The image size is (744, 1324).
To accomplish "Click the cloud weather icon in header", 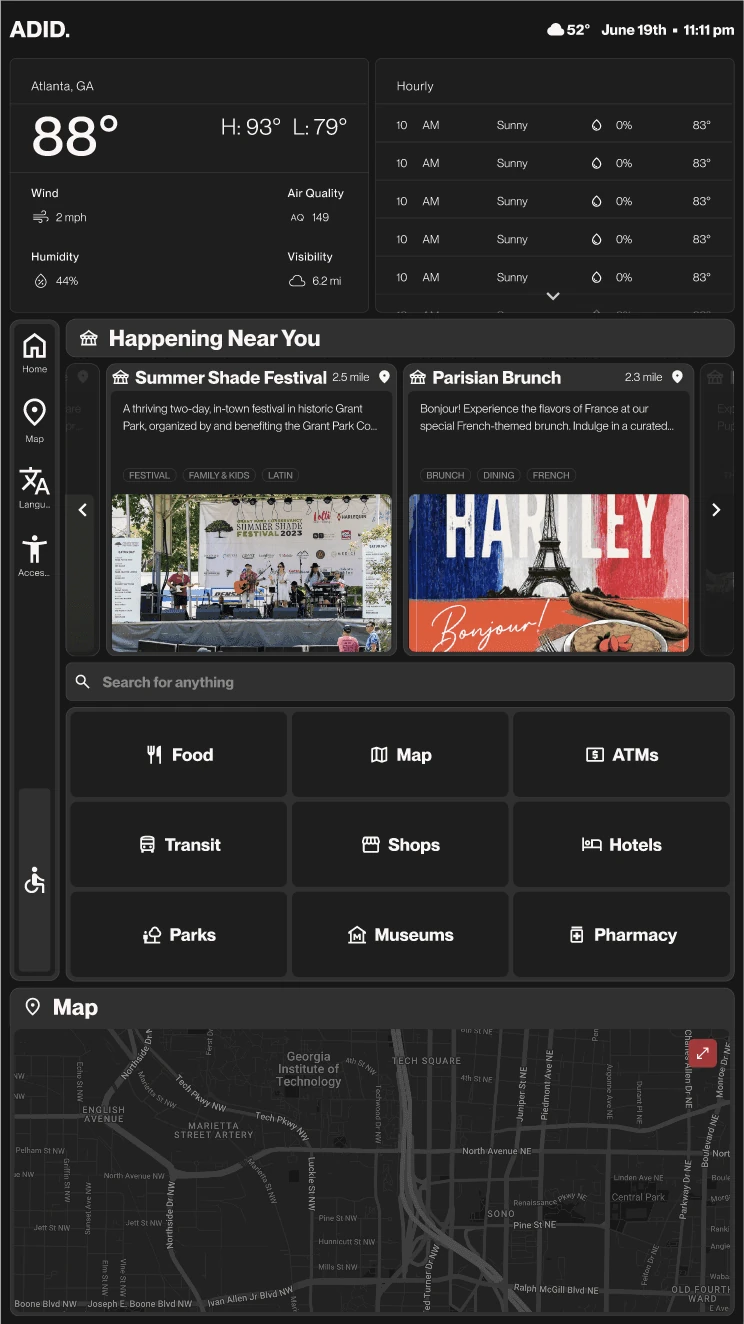I will point(555,30).
